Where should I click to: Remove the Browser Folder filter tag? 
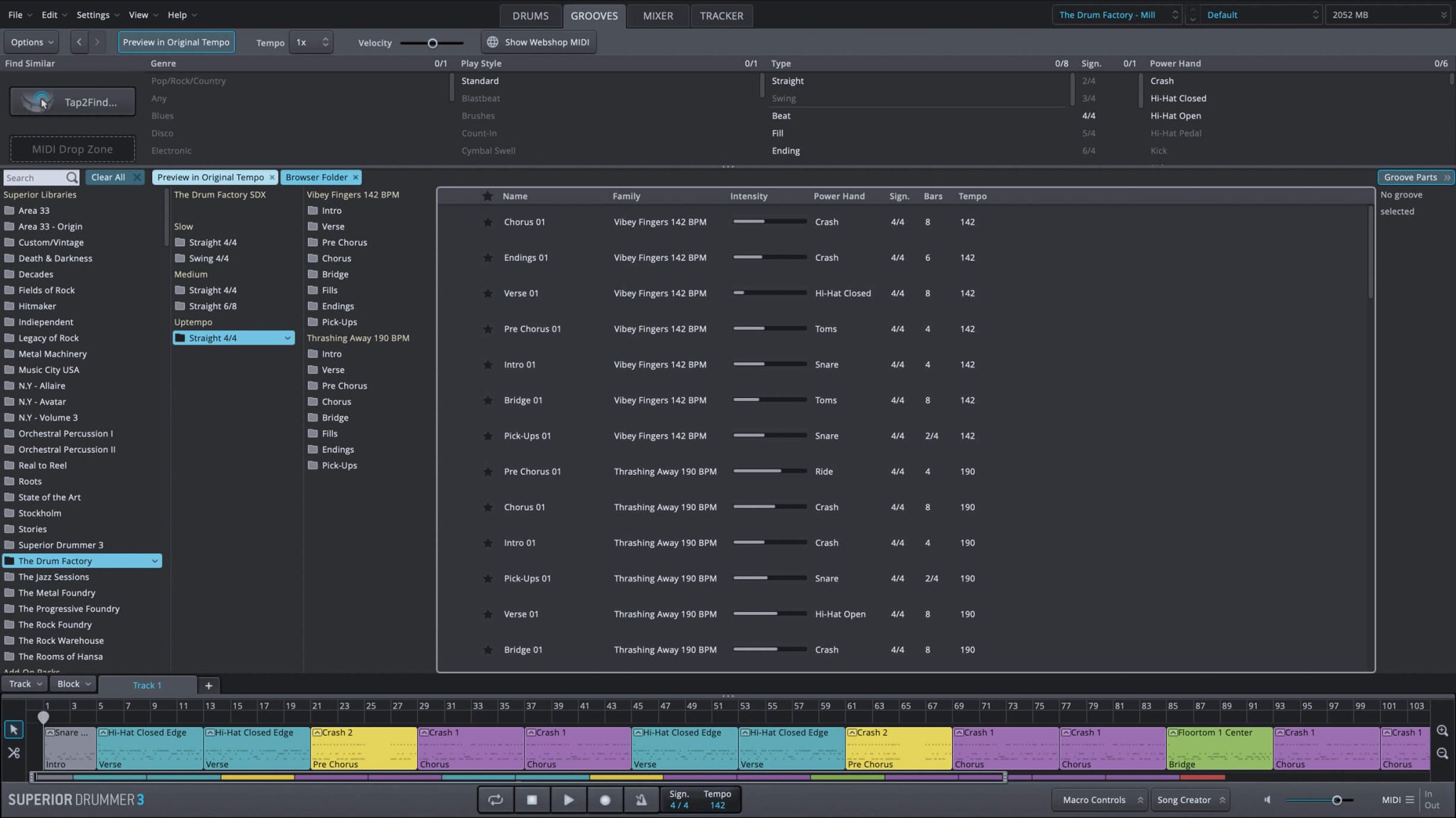pyautogui.click(x=355, y=177)
